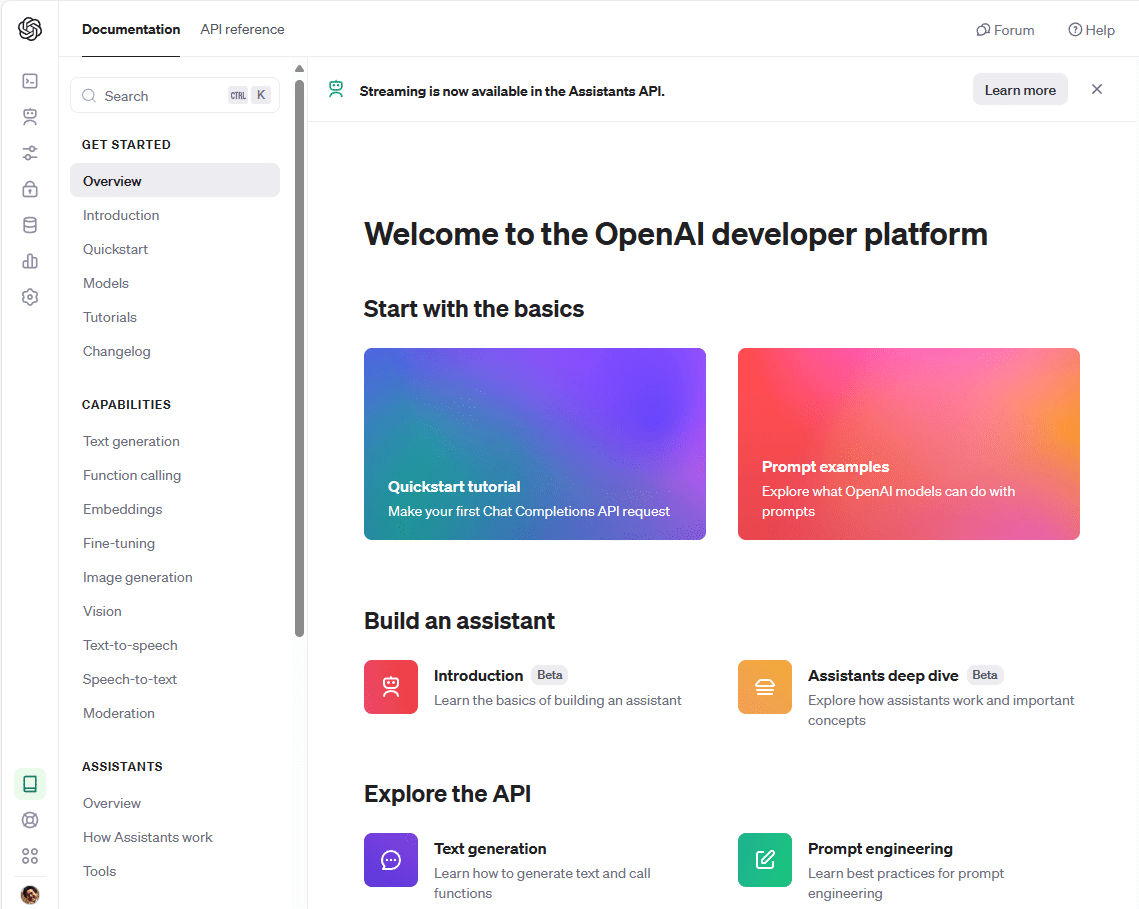Open the Assistants robot icon in the sidebar
Screen dimensions: 1139x909
[30, 116]
